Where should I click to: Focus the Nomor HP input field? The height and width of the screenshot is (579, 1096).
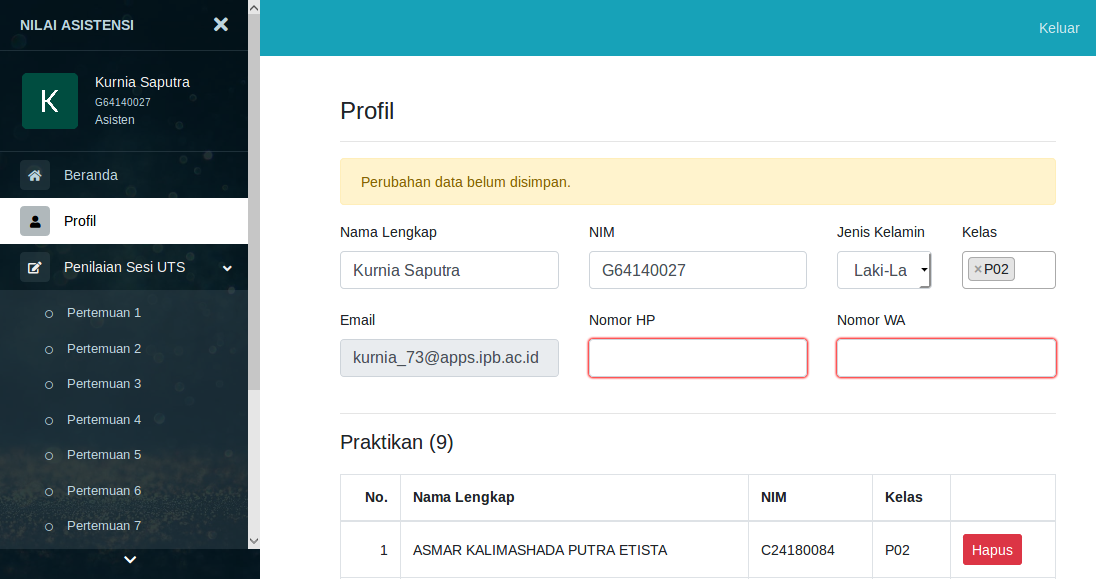697,358
